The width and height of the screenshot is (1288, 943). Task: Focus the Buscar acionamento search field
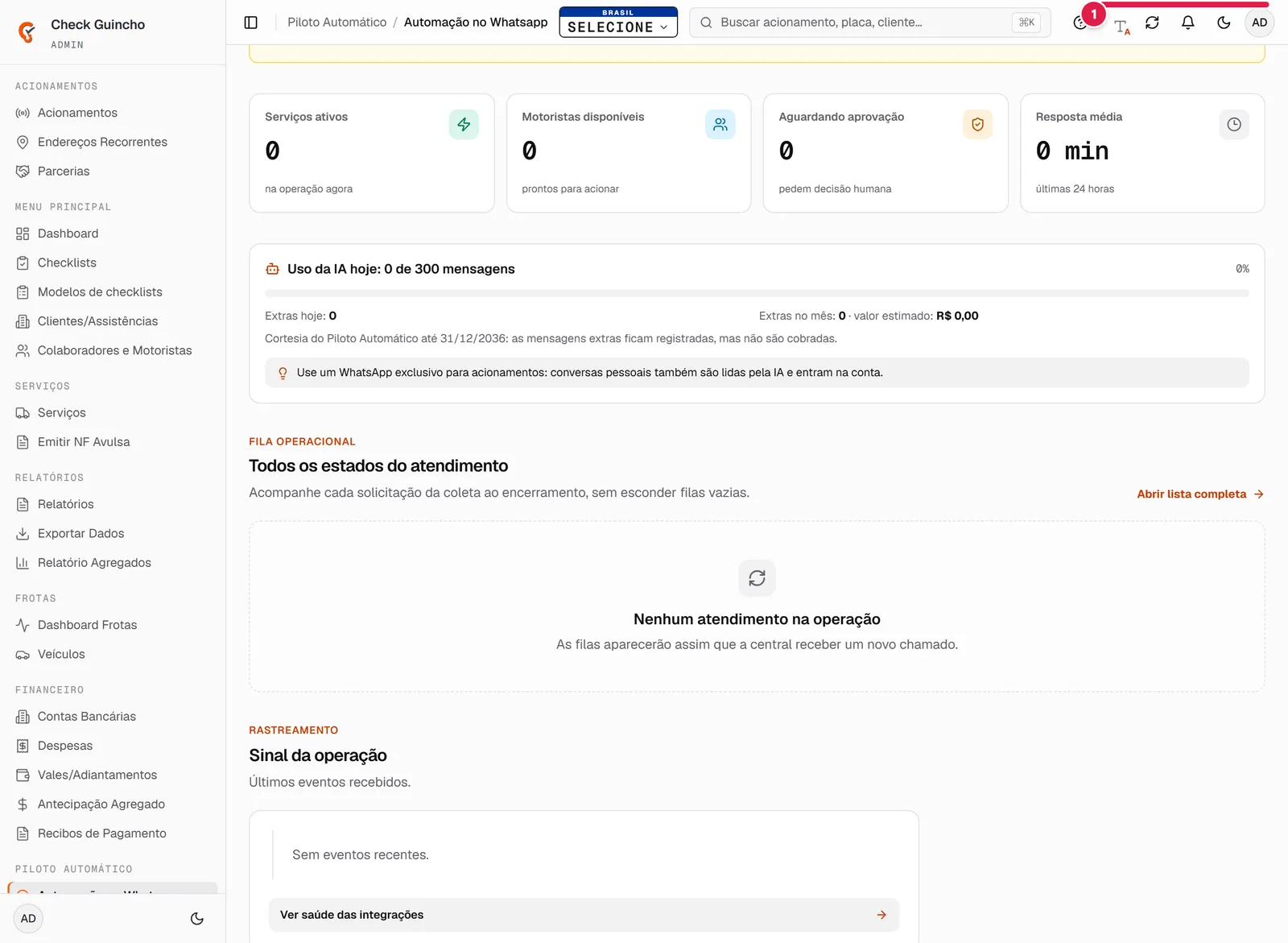tap(869, 23)
